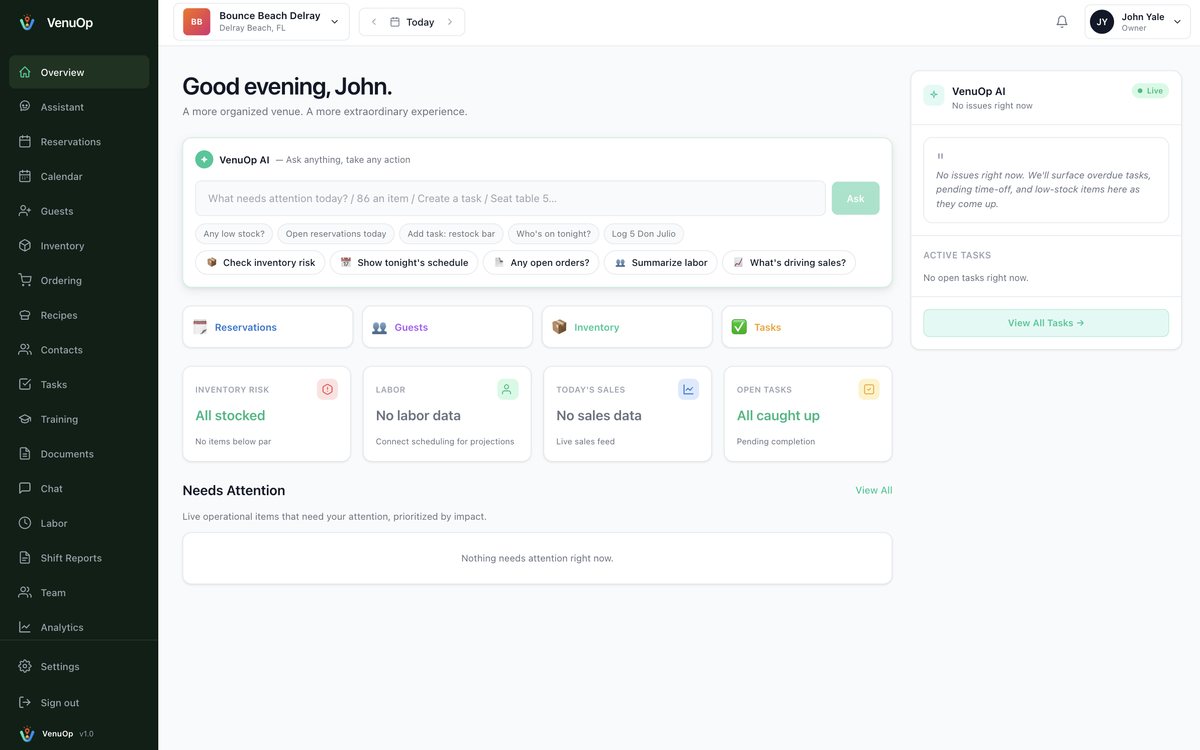The height and width of the screenshot is (750, 1200).
Task: Open the John Yale account dropdown
Action: click(1137, 22)
